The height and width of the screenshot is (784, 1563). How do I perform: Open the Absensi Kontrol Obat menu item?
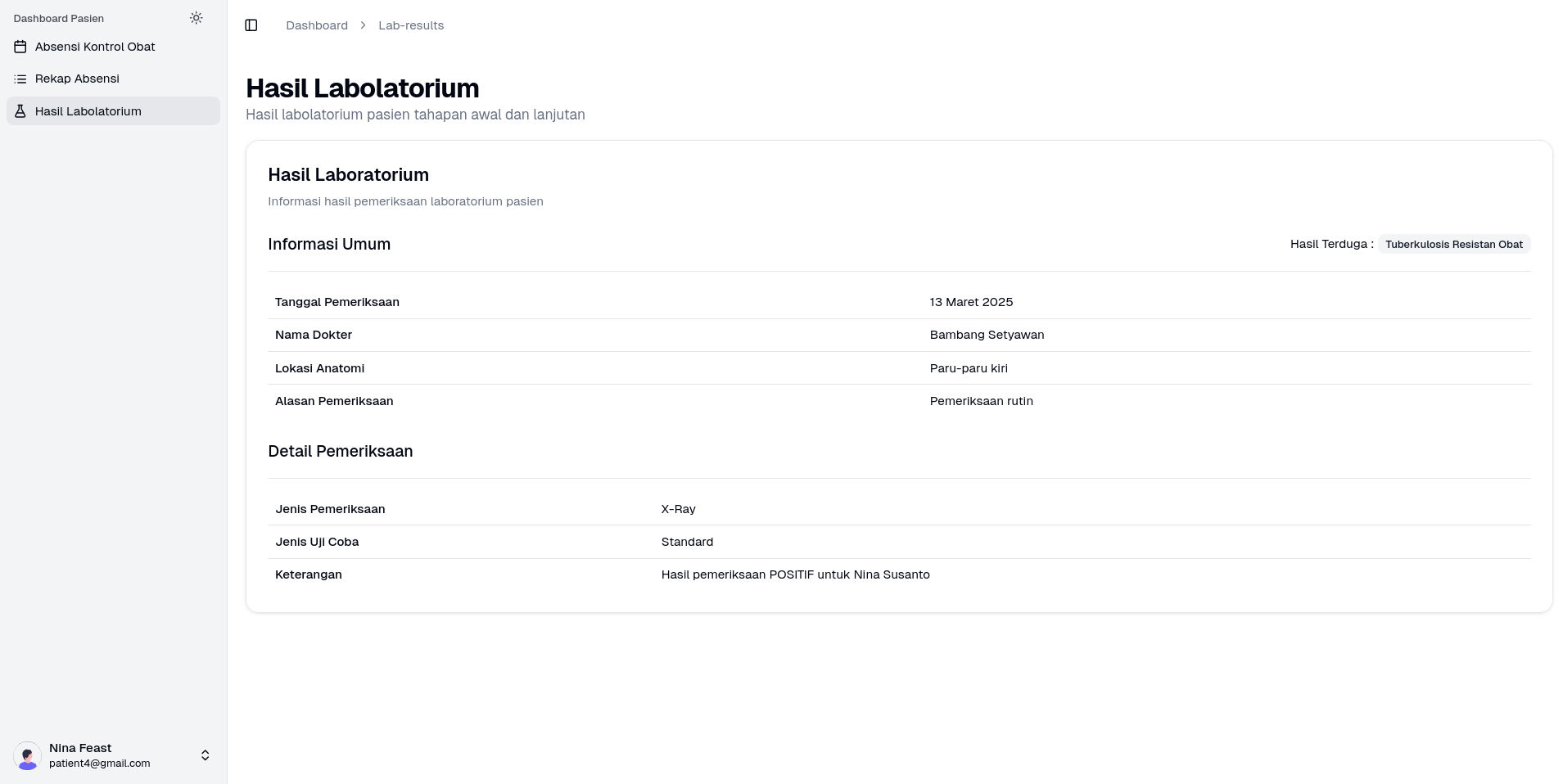[95, 47]
